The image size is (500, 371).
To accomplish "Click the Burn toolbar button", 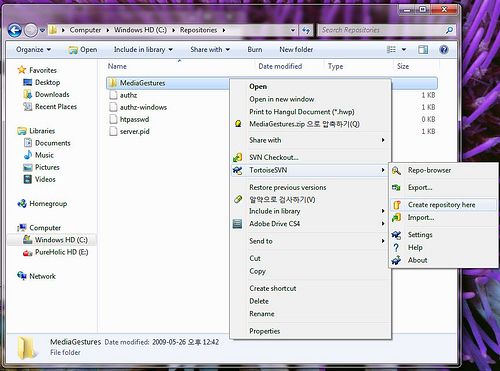I will coord(255,50).
